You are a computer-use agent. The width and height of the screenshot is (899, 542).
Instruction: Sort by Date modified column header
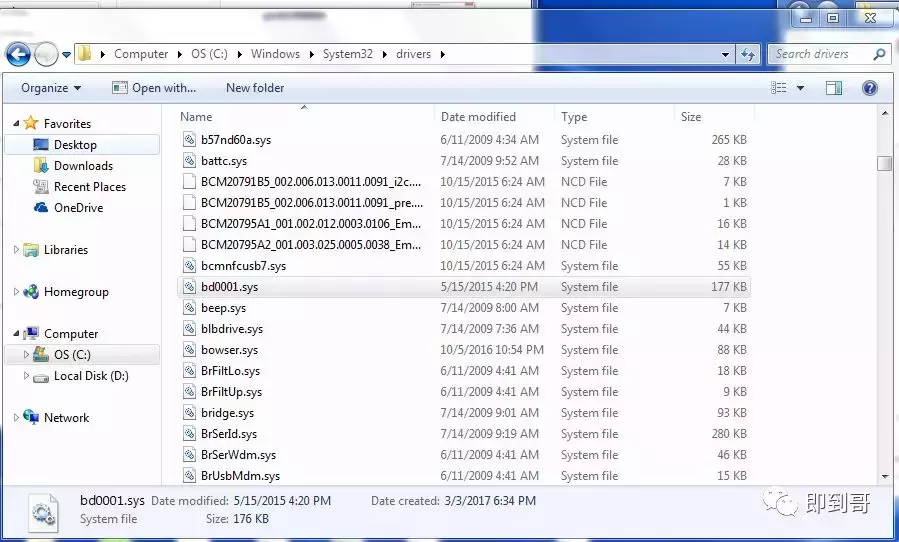coord(479,117)
